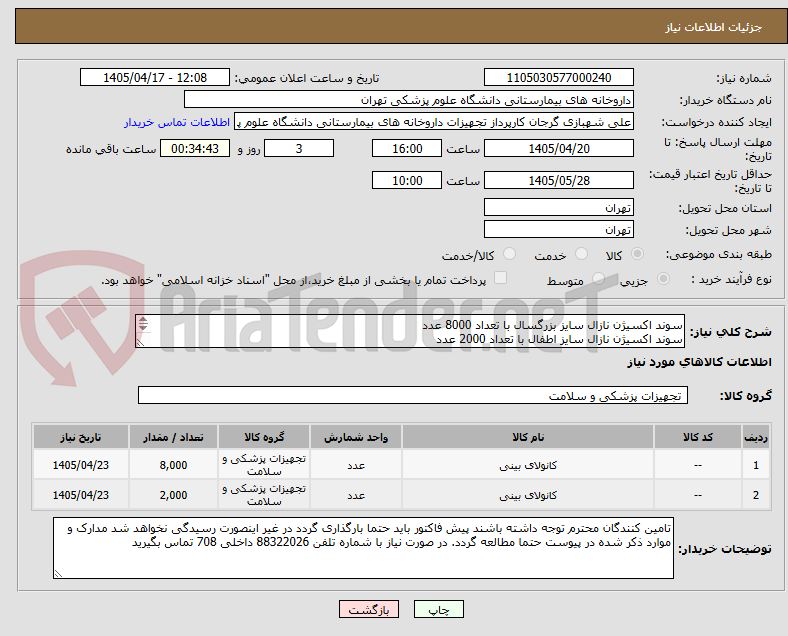The height and width of the screenshot is (636, 788).
Task: Click the شهر محل تحویل field تهران
Action: coord(558,230)
